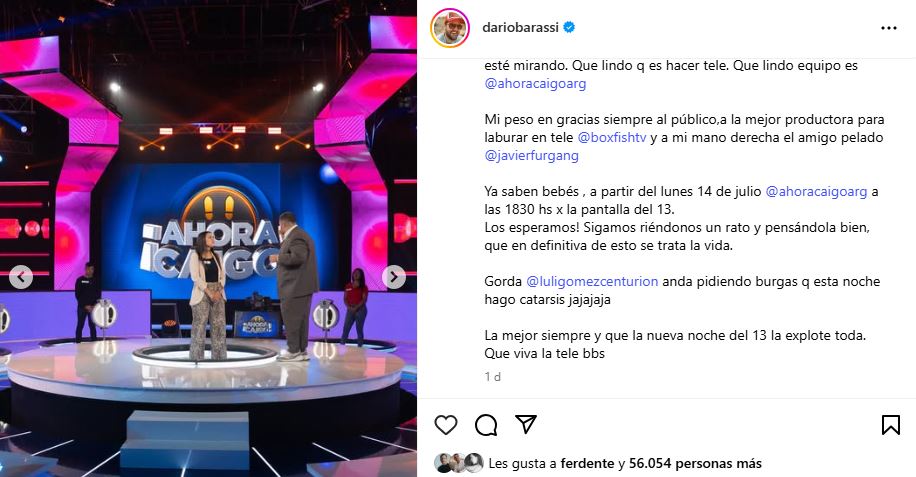Visit the @boxfishtv mention
Image resolution: width=916 pixels, height=477 pixels.
click(612, 138)
